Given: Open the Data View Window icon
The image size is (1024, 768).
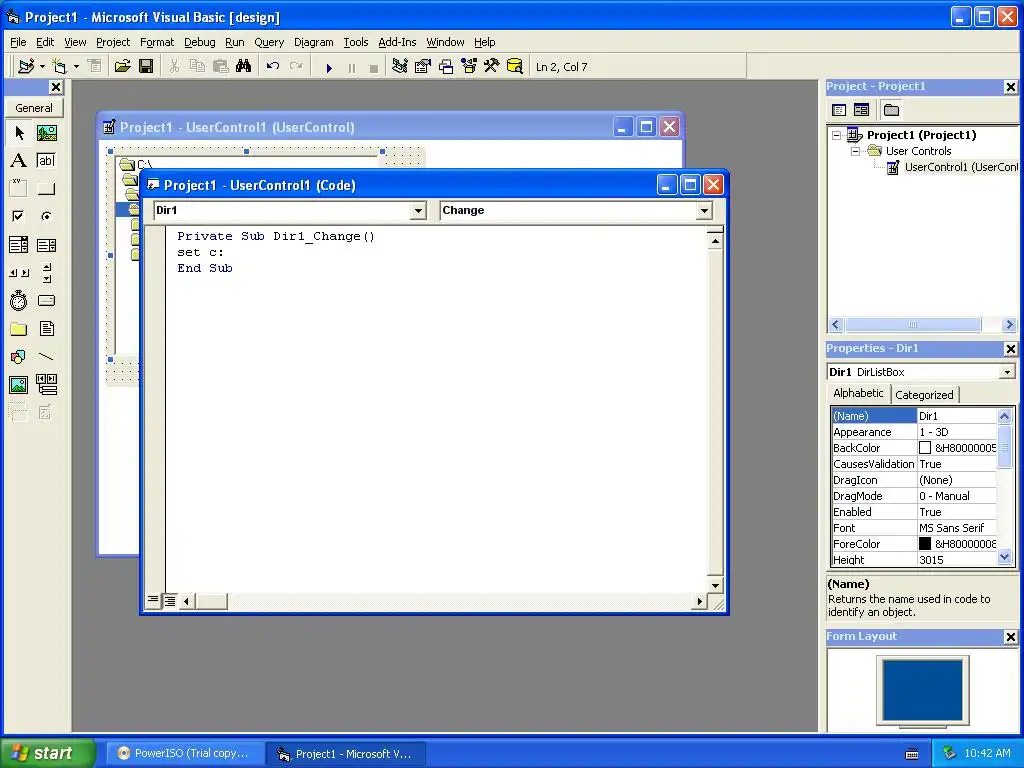Looking at the screenshot, I should tap(515, 67).
